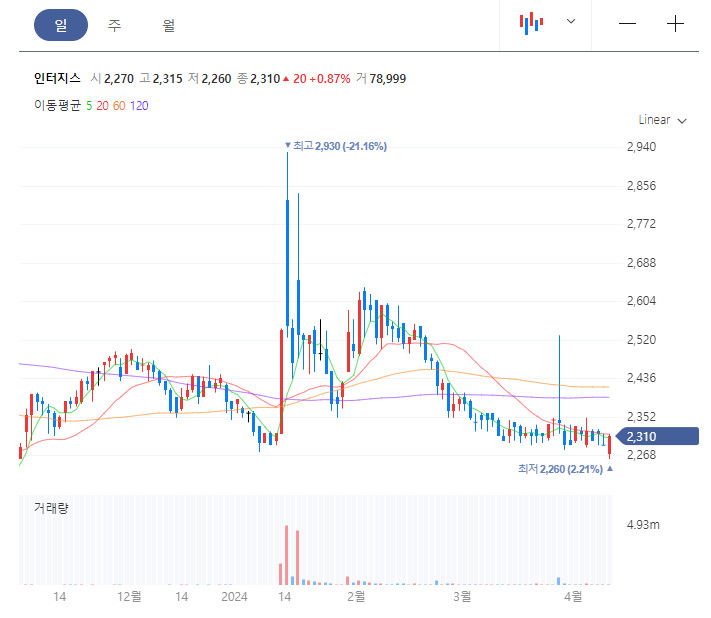Click the 이동평균 label
Viewport: 711px width, 618px height.
[57, 106]
